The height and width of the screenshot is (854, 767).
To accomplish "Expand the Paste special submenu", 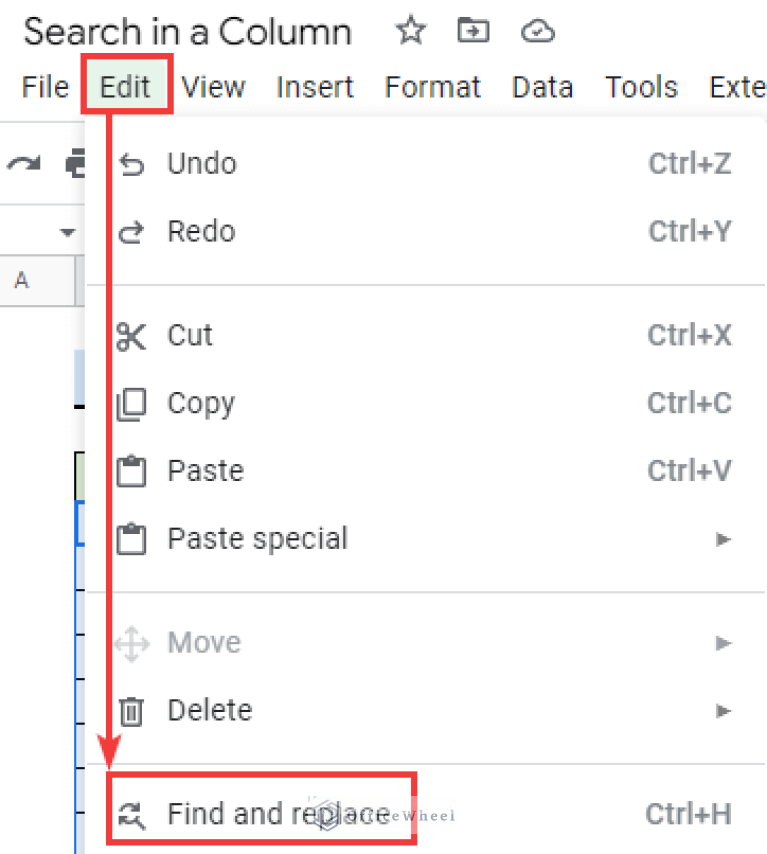I will coord(723,539).
